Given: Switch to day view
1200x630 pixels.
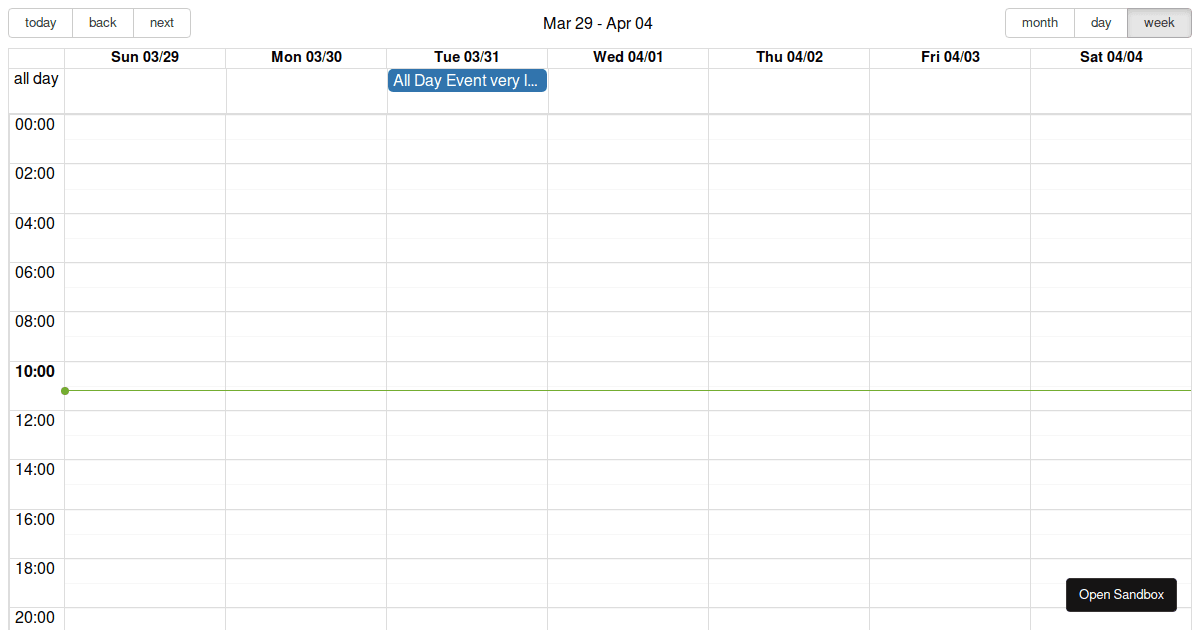Looking at the screenshot, I should point(1101,23).
